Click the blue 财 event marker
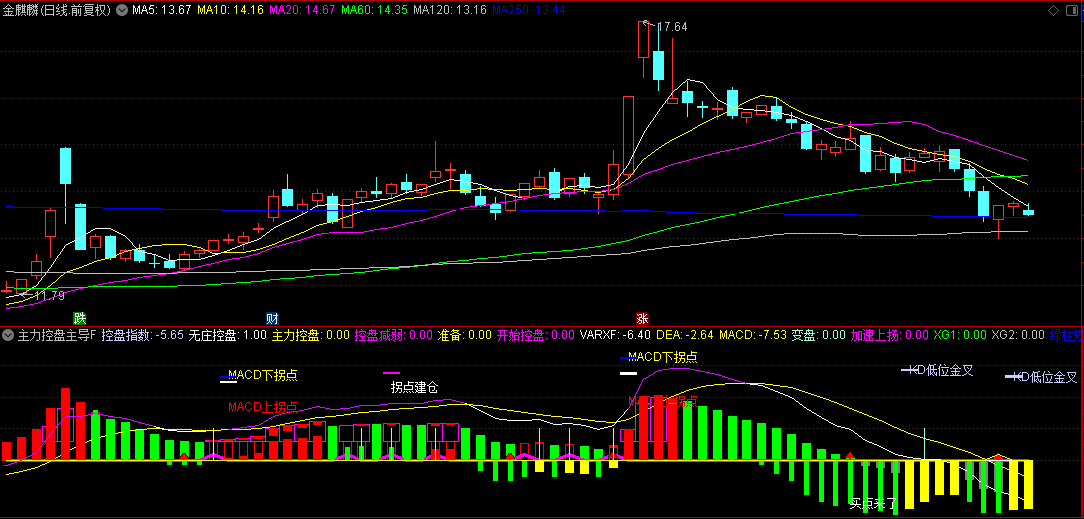1084x519 pixels. click(x=272, y=319)
